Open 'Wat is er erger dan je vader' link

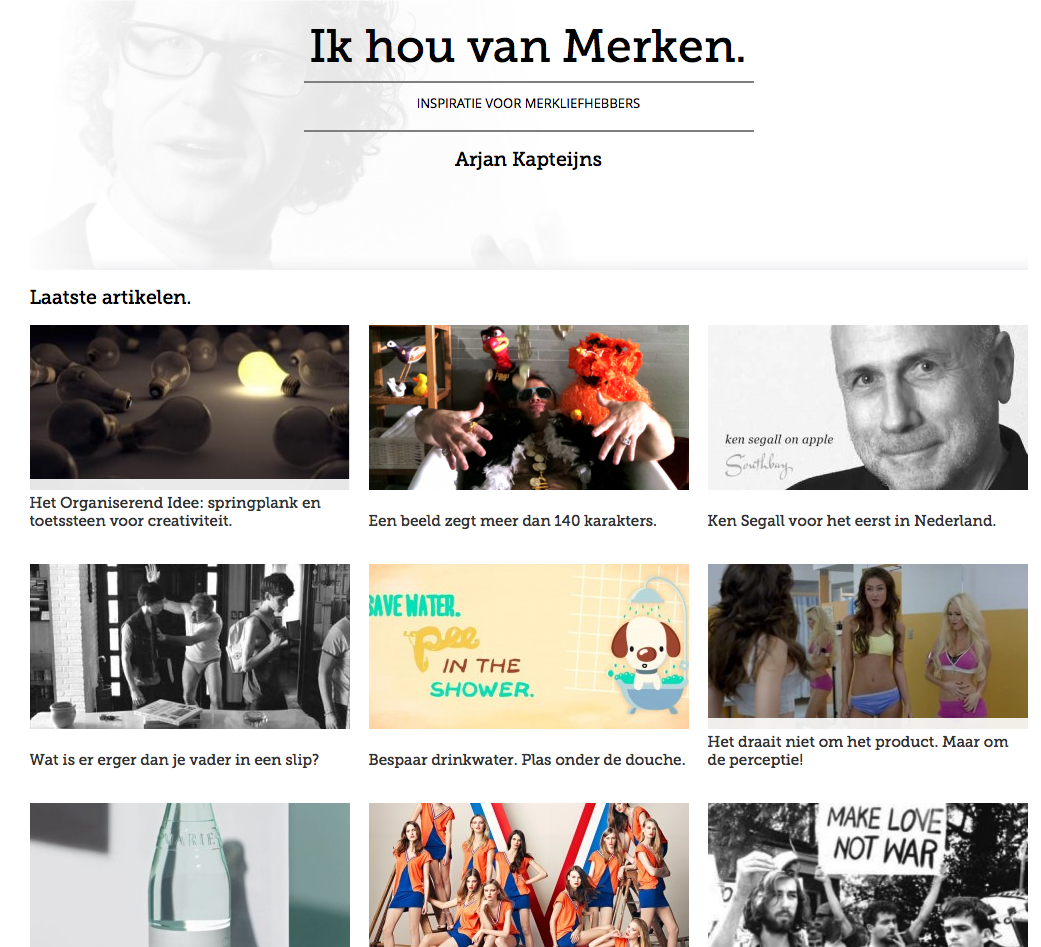pos(175,760)
